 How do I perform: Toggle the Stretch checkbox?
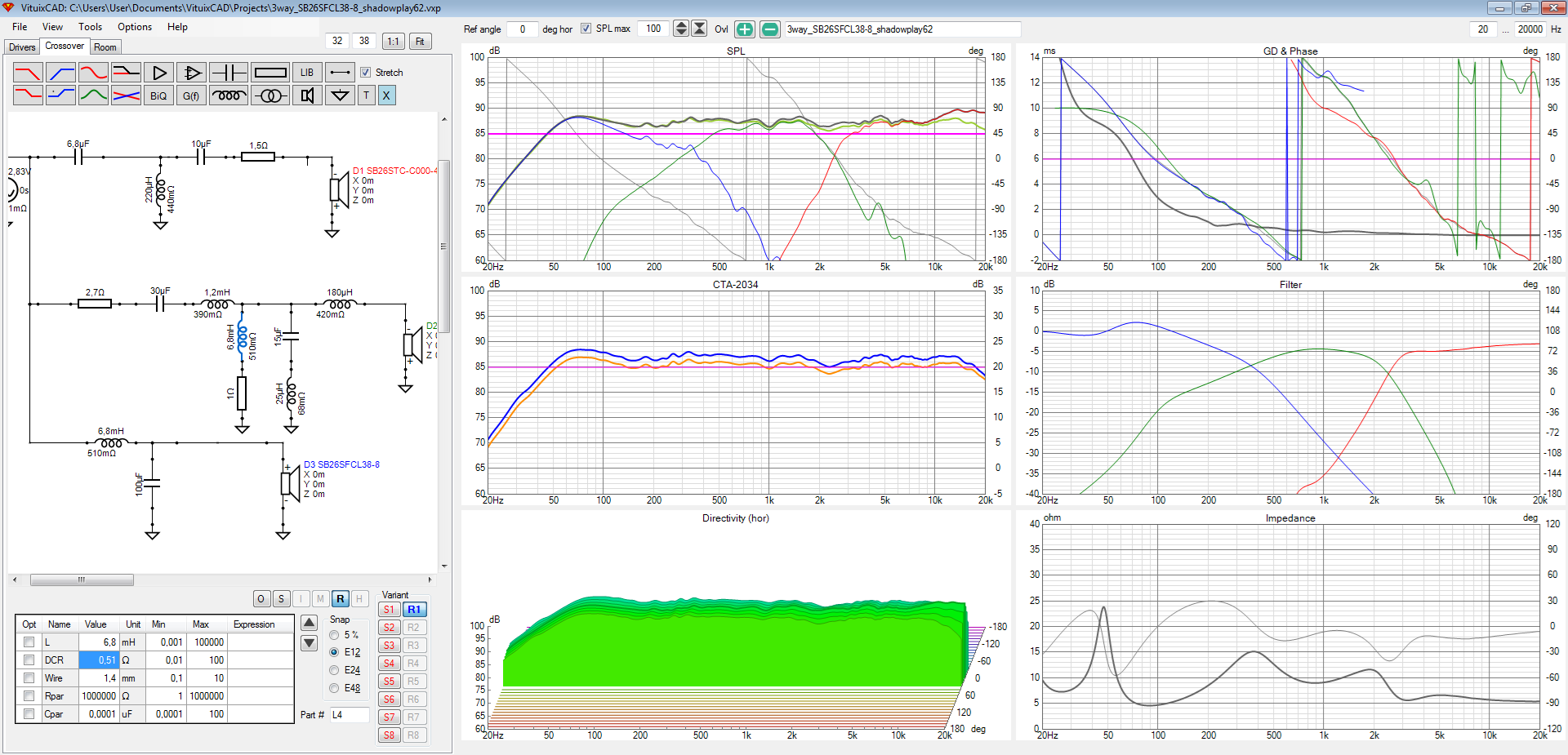tap(366, 73)
